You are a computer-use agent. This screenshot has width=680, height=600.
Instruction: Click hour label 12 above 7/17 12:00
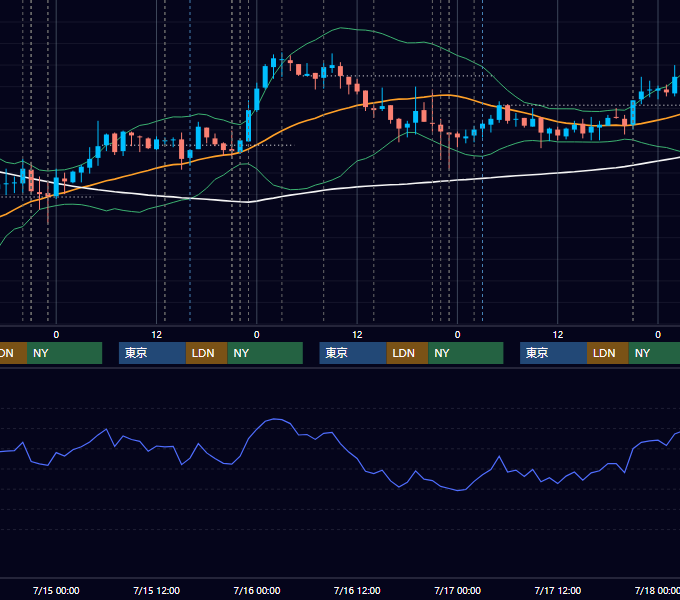558,335
